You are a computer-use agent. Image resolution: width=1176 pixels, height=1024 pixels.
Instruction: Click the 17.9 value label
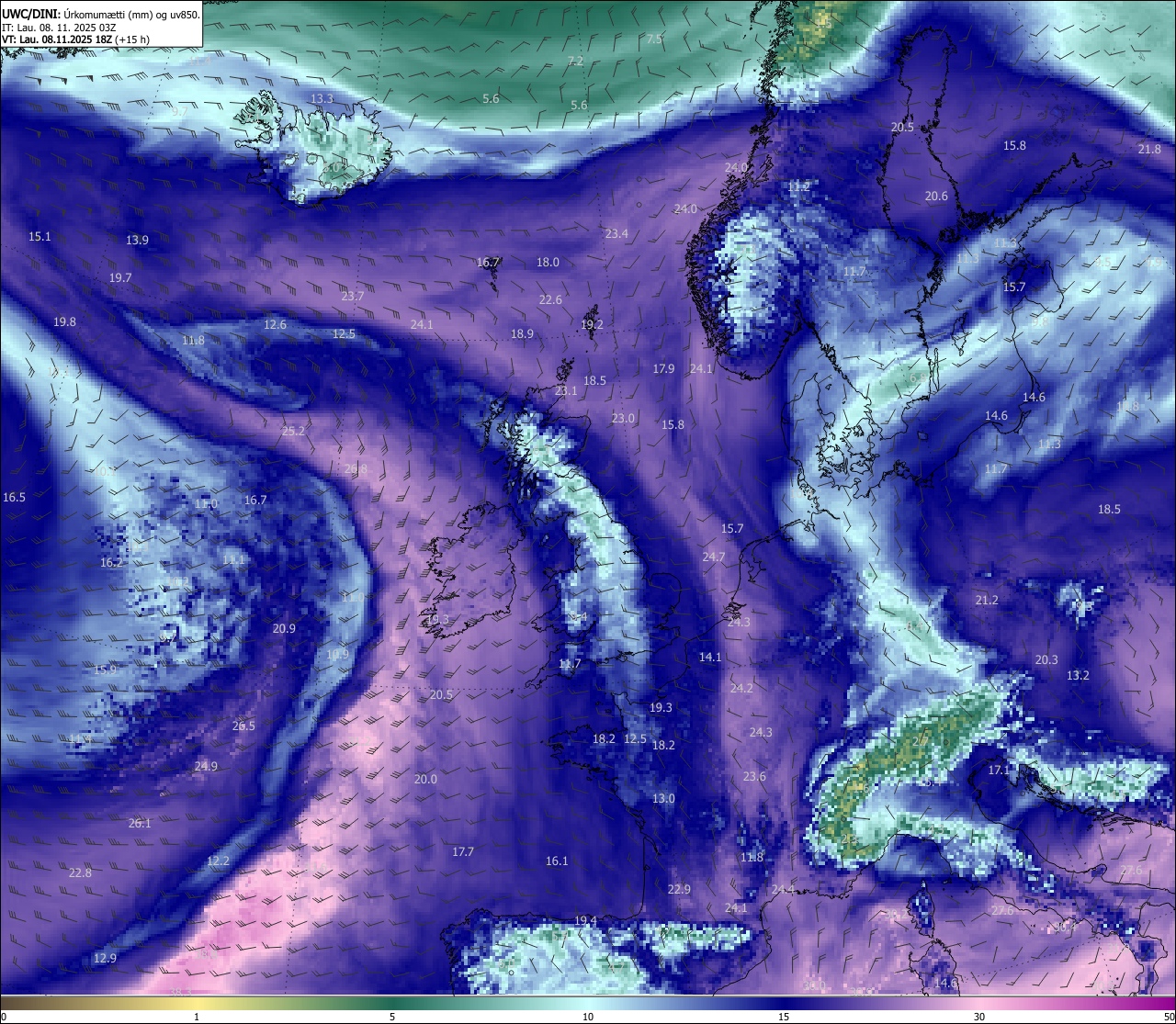[663, 368]
